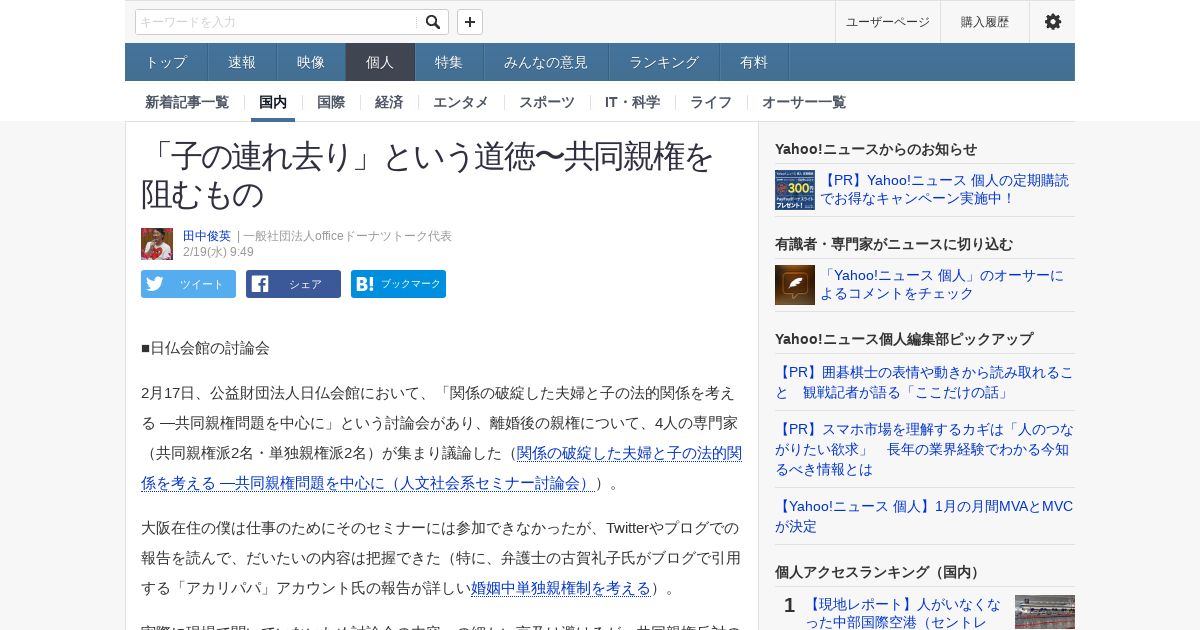Screen dimensions: 1200x630
Task: Switch to the 速報 tab
Action: [242, 62]
